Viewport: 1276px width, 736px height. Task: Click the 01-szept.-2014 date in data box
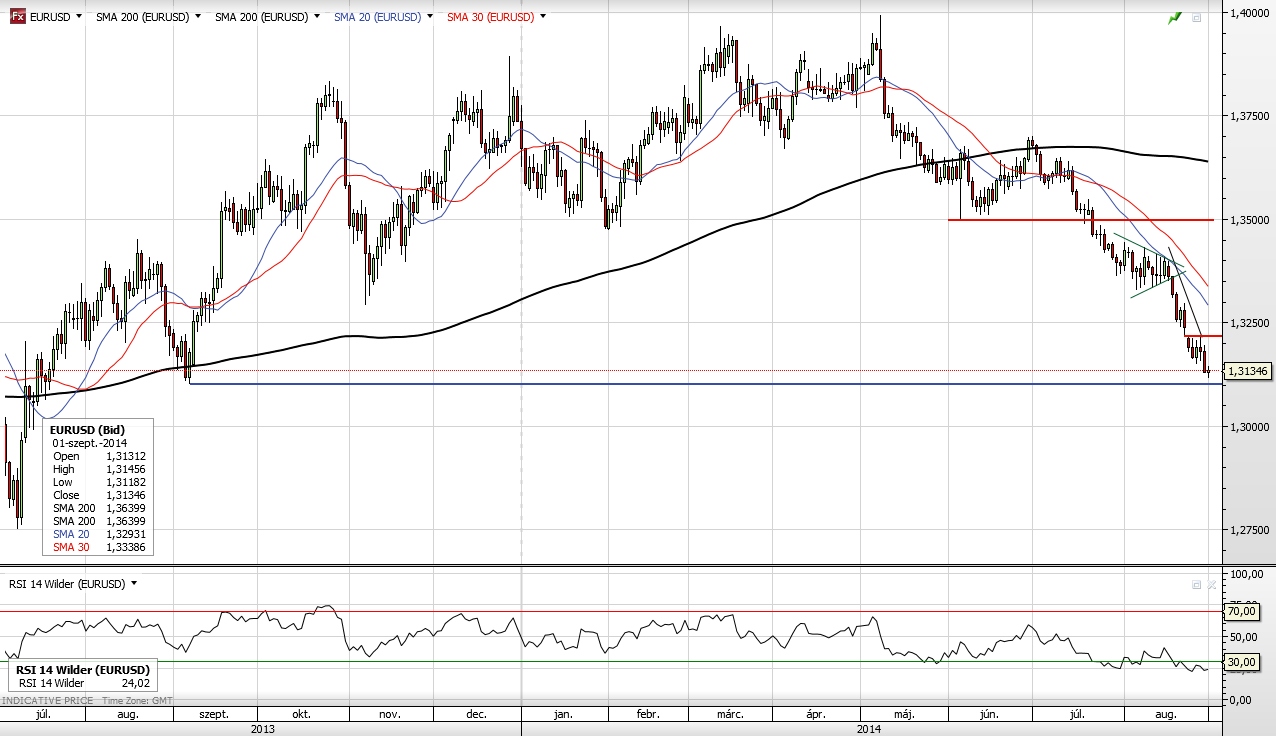[x=90, y=442]
